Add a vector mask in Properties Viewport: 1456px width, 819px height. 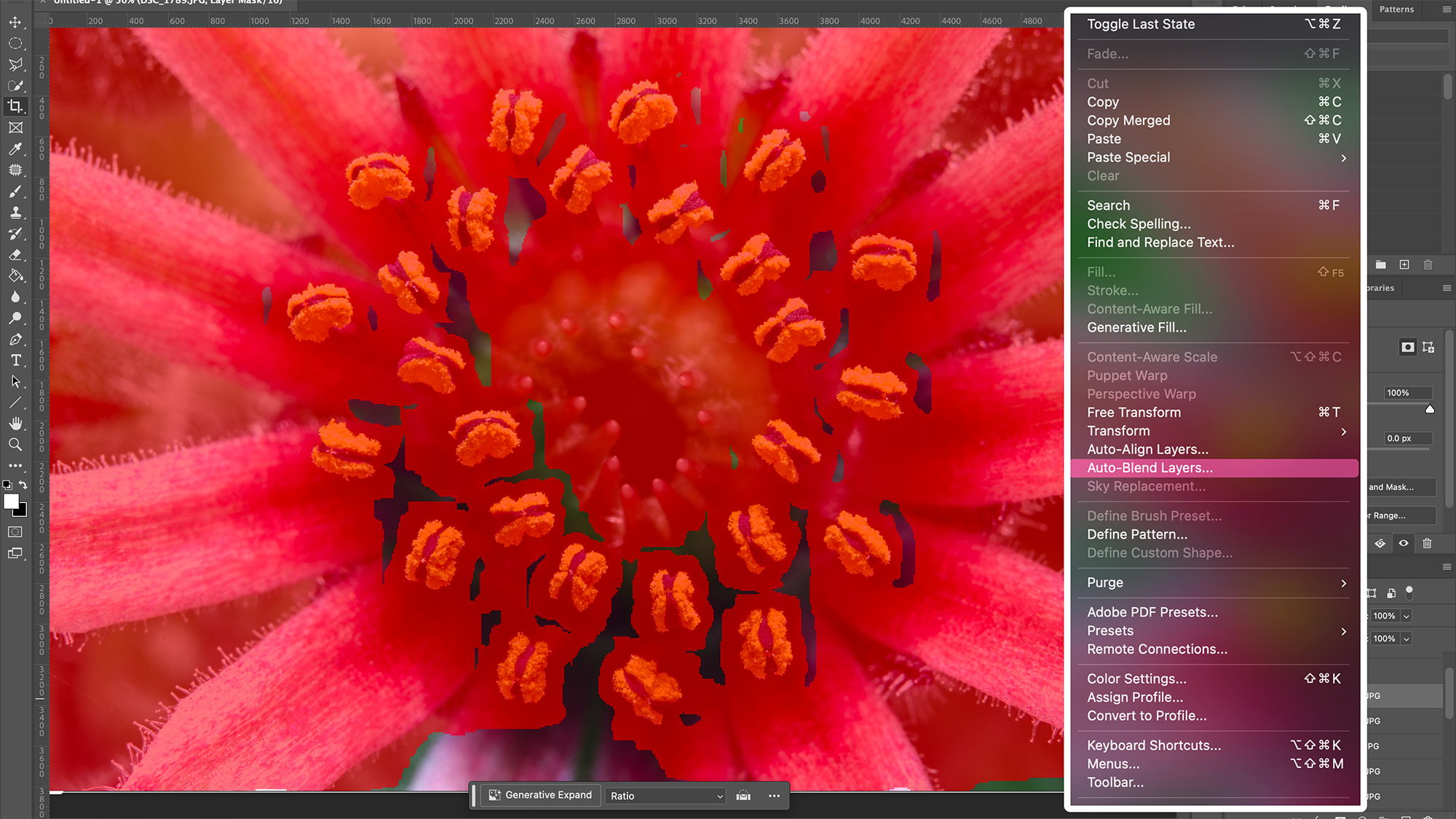(x=1428, y=347)
